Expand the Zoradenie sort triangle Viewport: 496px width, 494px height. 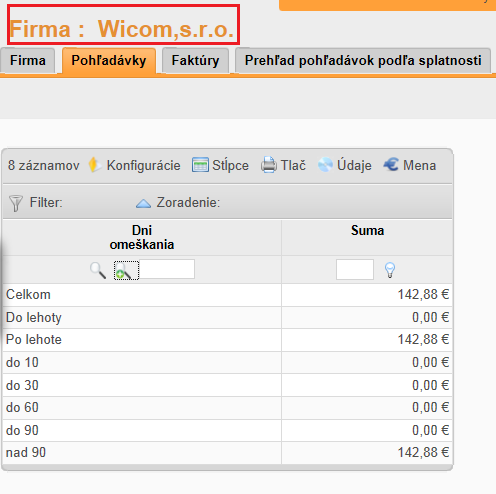pos(143,203)
